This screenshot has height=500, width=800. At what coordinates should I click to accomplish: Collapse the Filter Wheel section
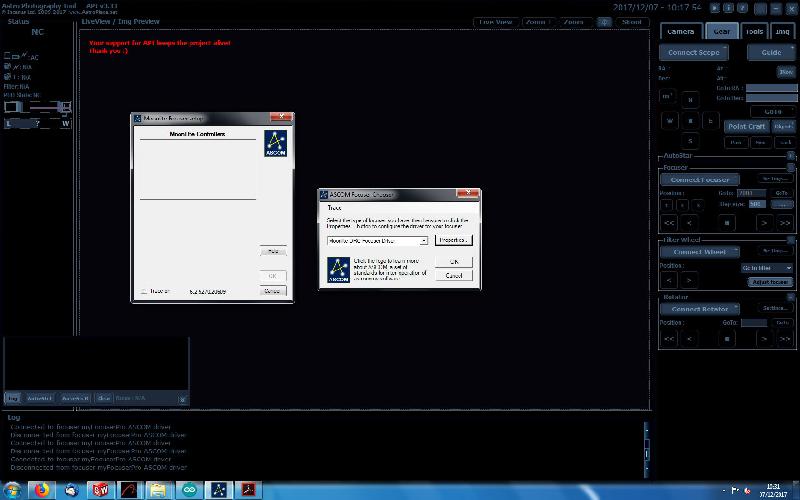click(791, 240)
